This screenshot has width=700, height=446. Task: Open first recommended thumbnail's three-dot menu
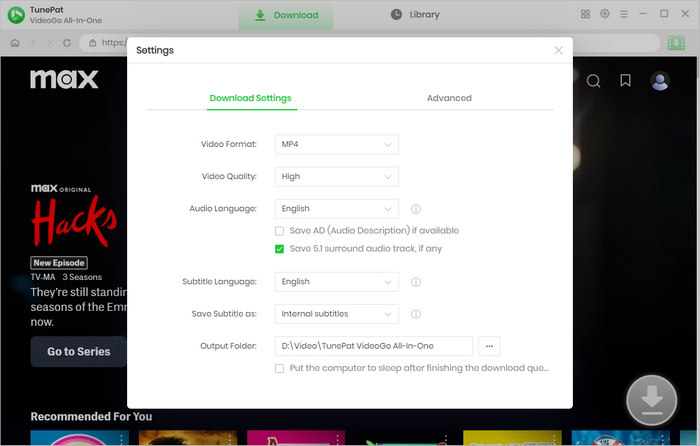click(x=121, y=439)
